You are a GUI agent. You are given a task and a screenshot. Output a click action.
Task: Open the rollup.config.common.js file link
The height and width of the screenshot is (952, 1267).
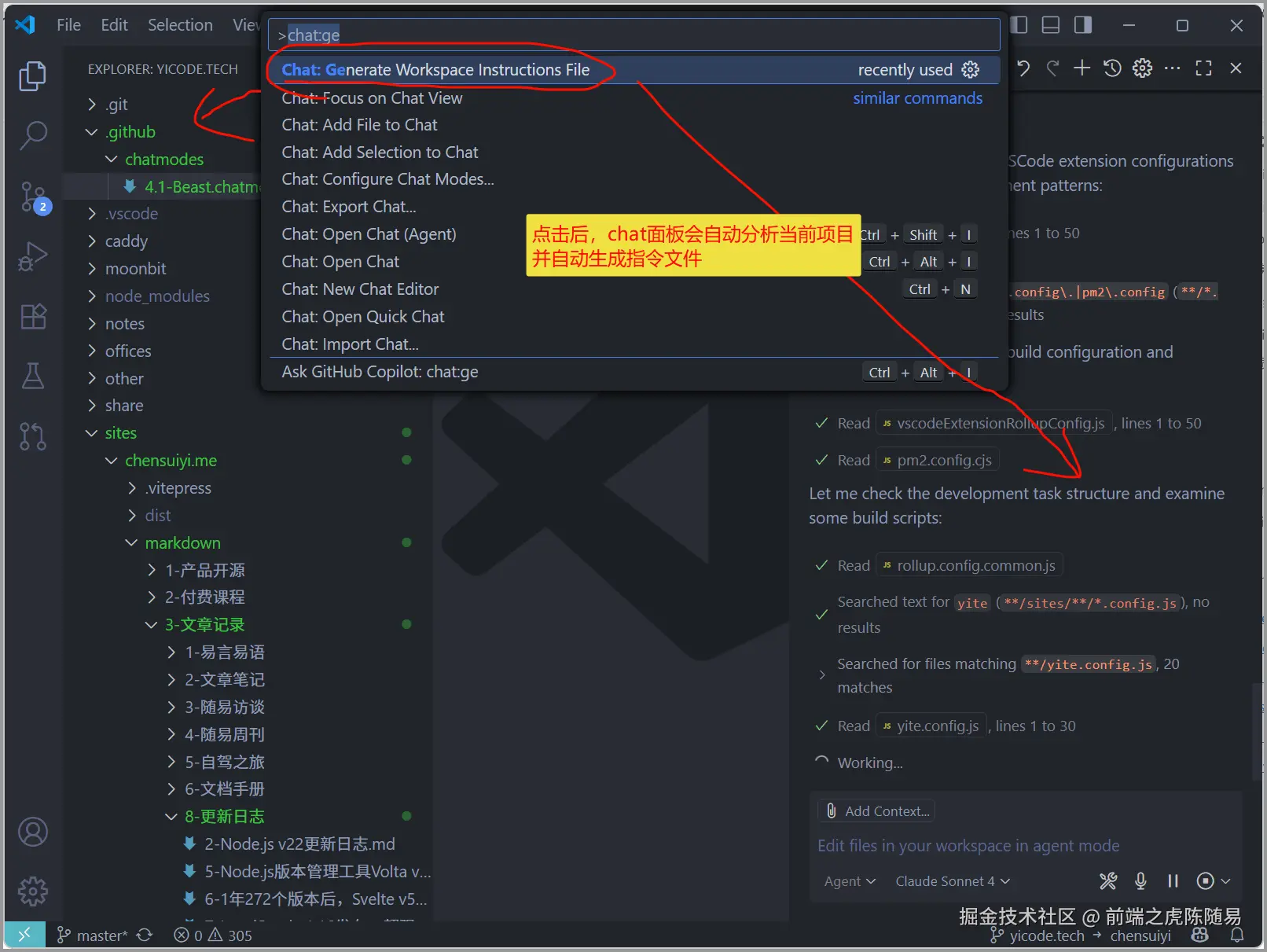pos(969,566)
